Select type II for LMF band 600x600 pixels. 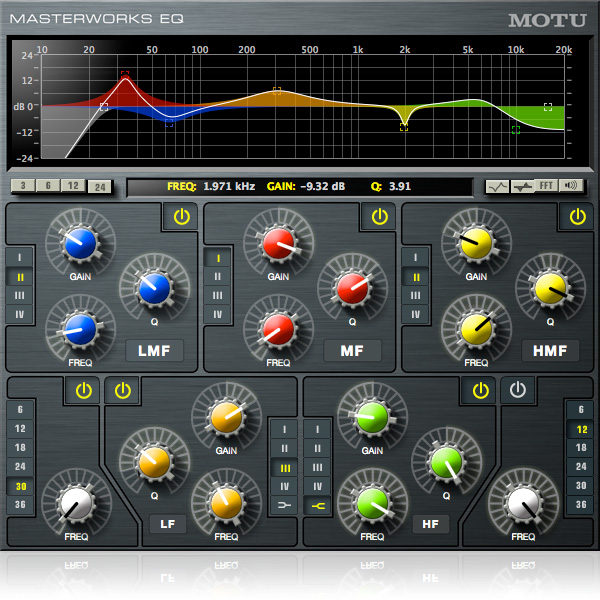pyautogui.click(x=20, y=277)
